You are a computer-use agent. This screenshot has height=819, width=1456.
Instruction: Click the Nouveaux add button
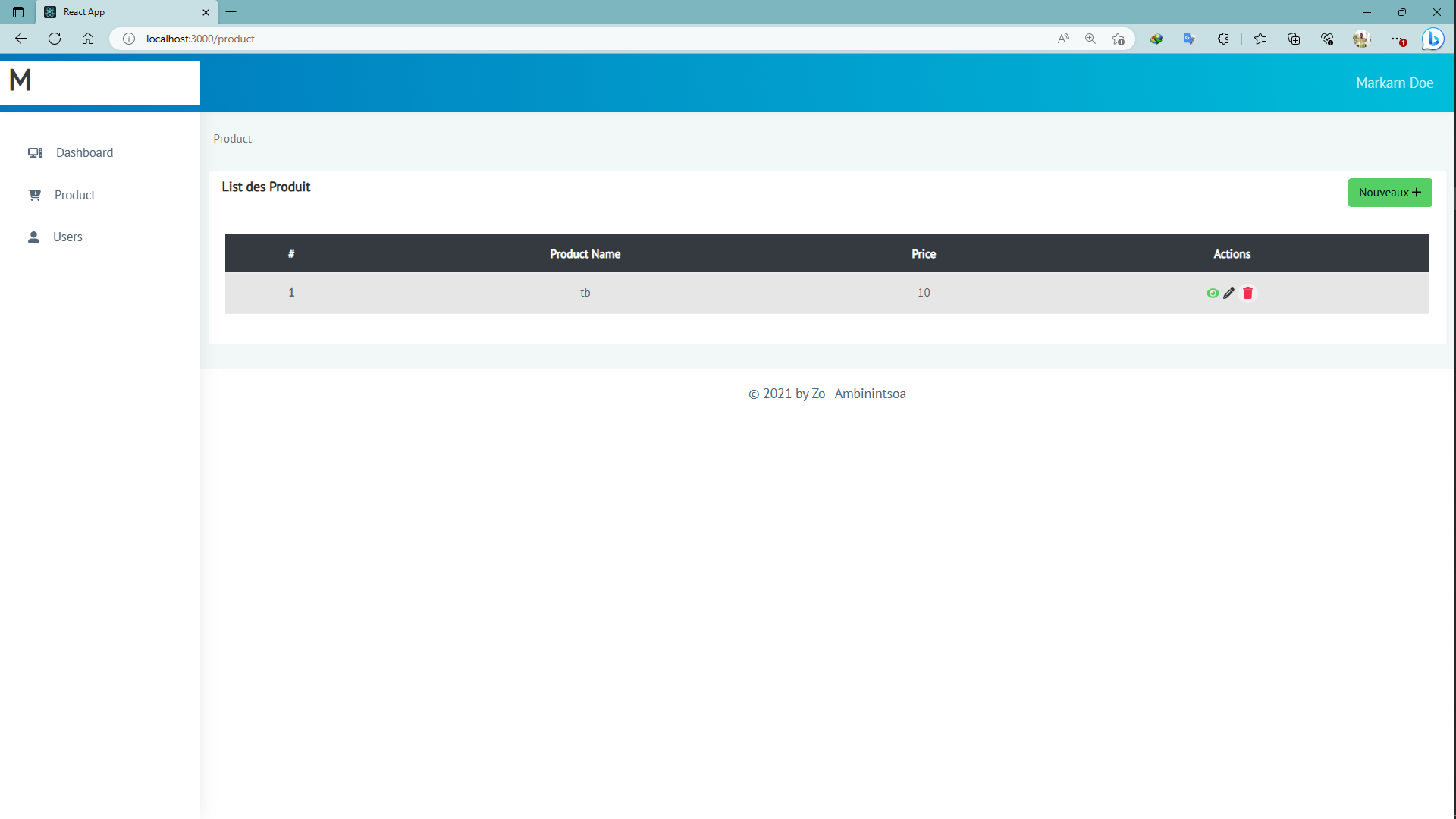pos(1389,193)
